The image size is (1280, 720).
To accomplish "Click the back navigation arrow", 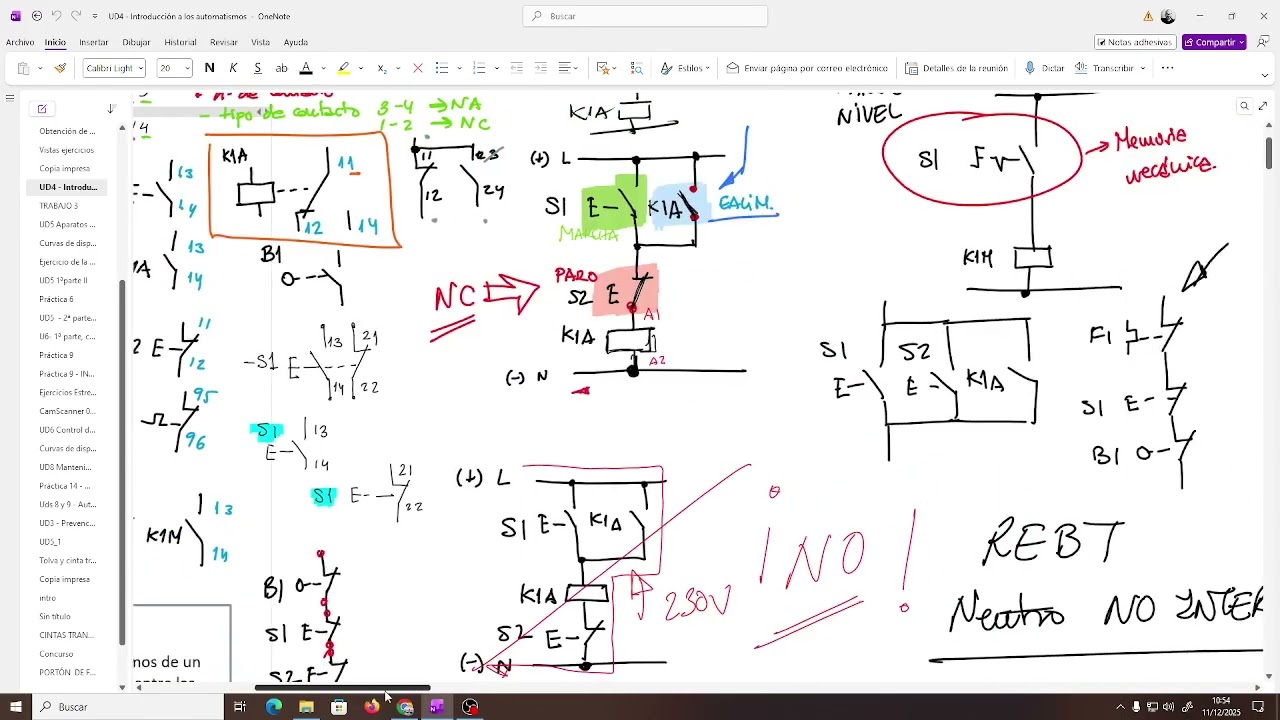I will [37, 16].
